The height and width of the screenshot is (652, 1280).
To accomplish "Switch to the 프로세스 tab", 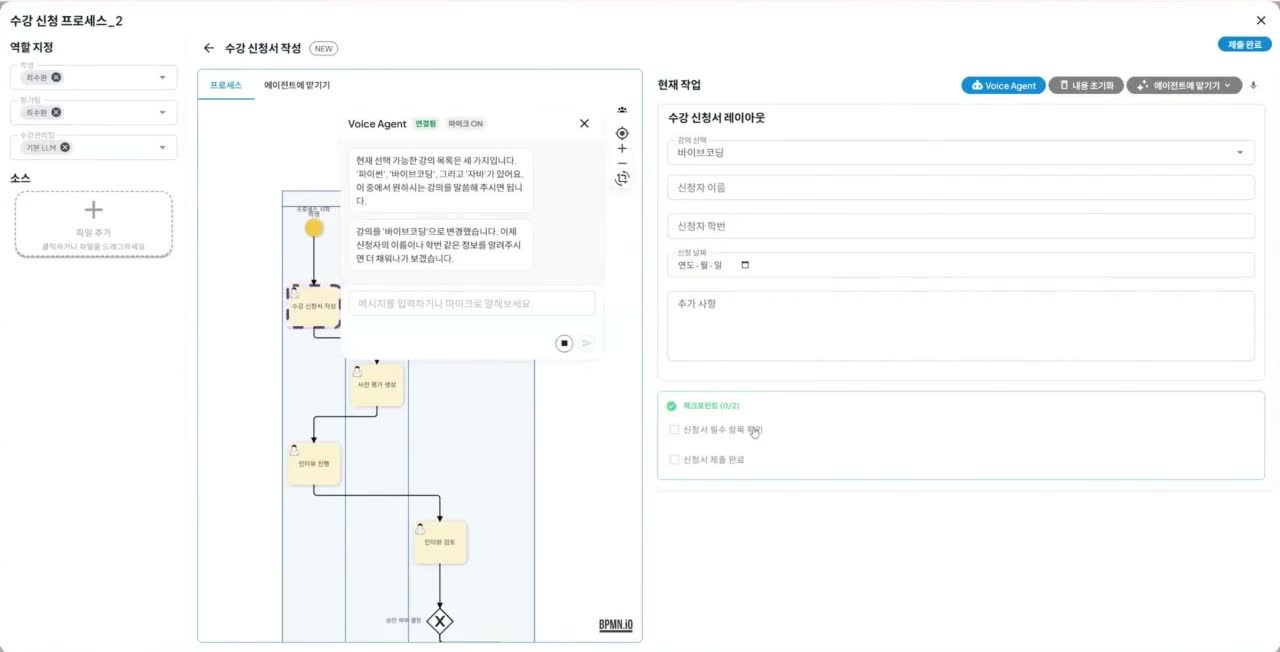I will 226,85.
